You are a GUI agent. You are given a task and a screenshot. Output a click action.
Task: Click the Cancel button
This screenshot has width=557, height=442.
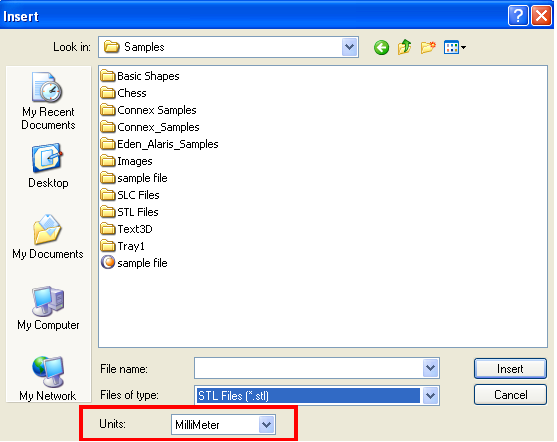coord(510,395)
